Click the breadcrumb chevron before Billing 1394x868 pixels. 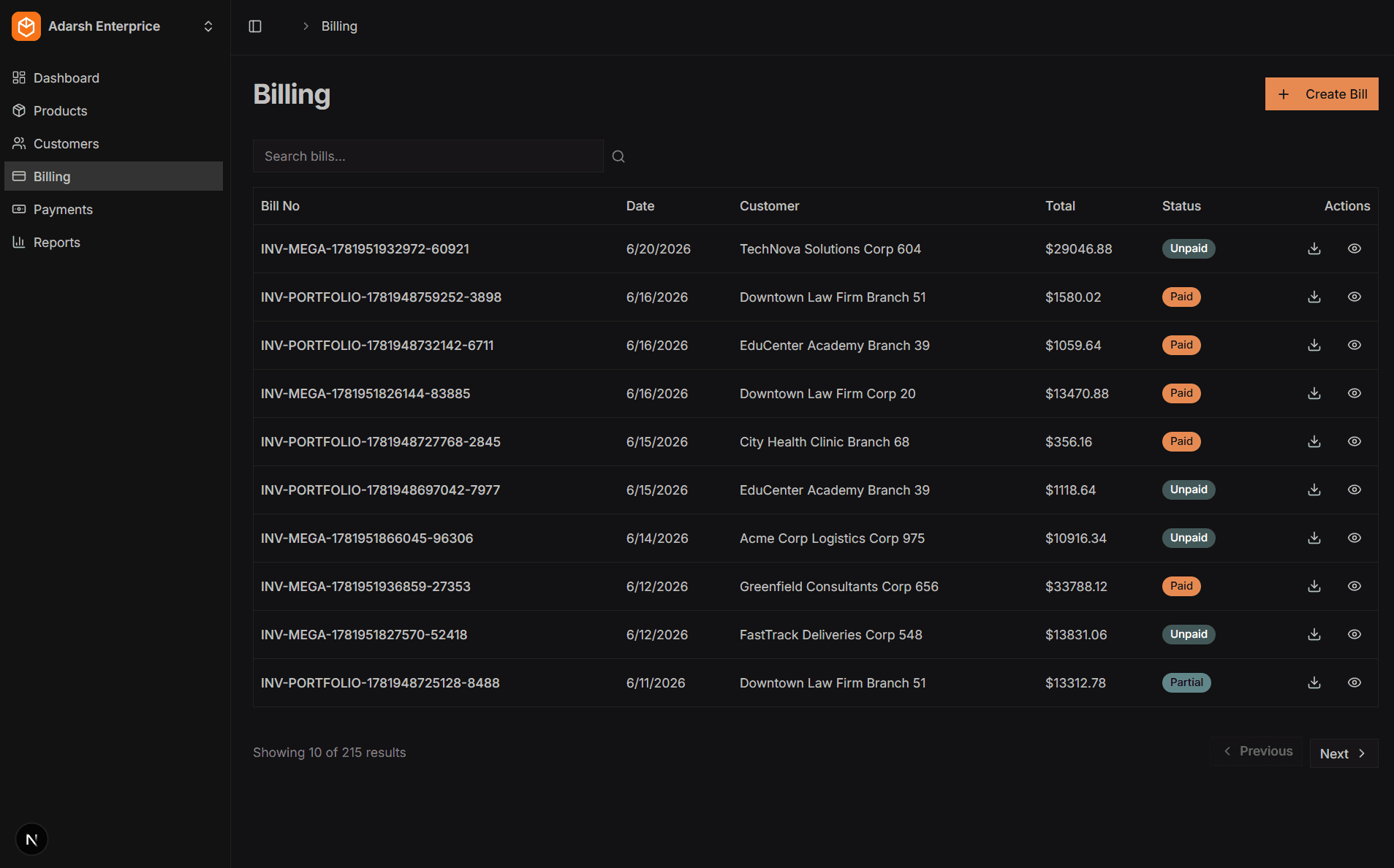306,26
